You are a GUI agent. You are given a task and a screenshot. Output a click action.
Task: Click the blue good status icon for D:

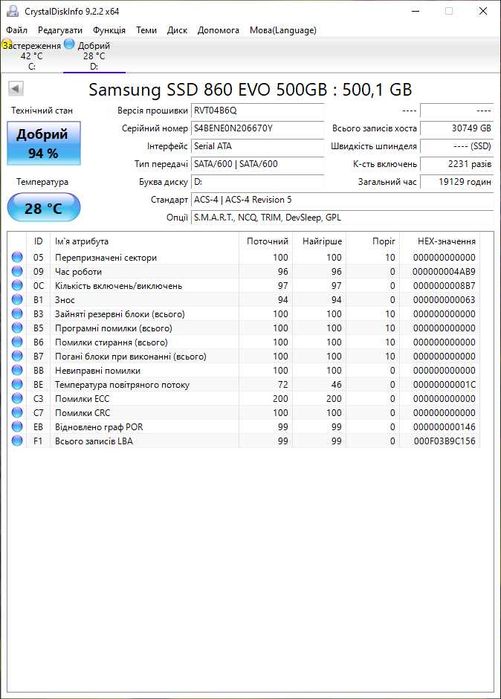[x=69, y=44]
